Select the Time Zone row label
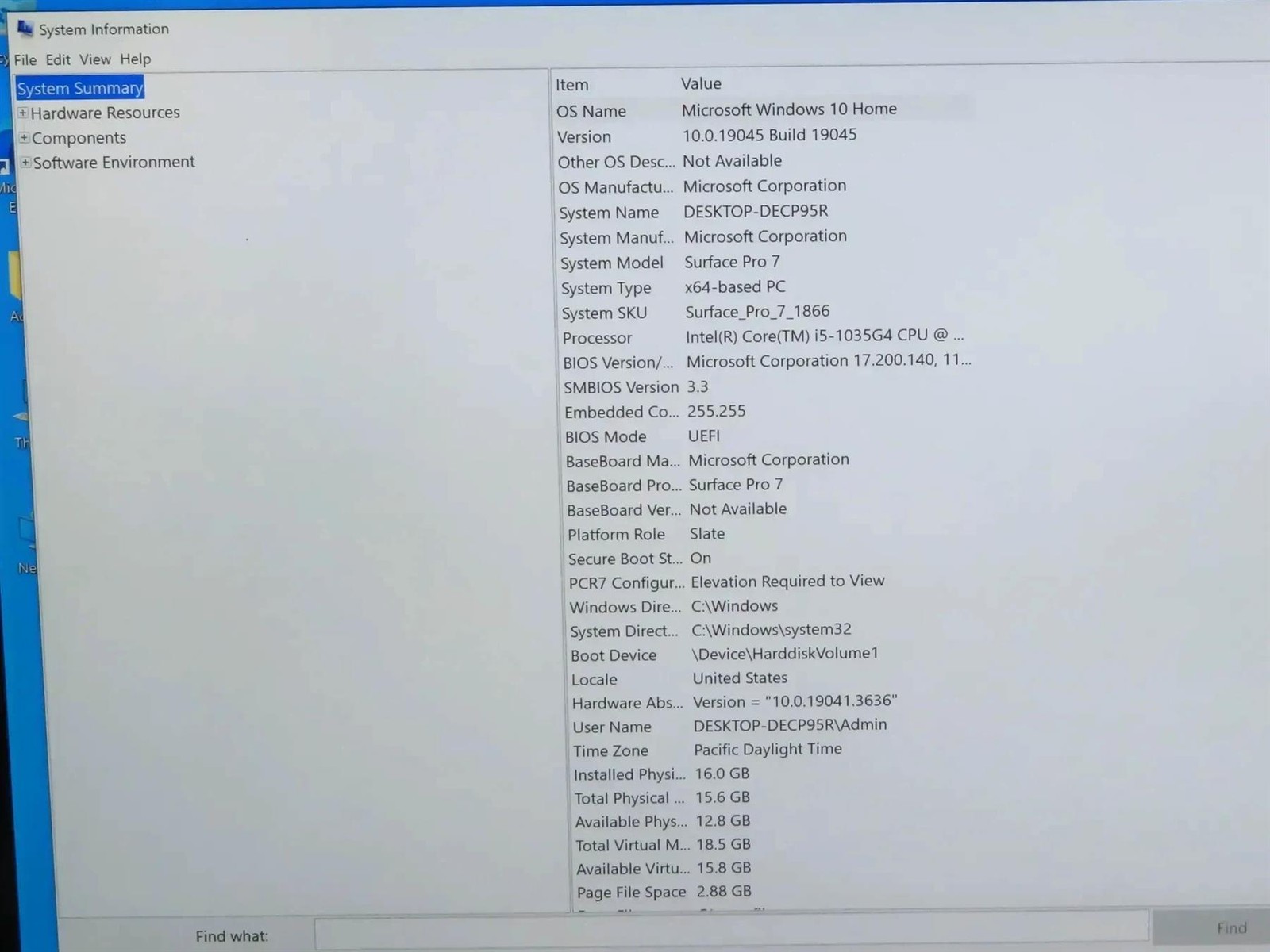 point(610,751)
